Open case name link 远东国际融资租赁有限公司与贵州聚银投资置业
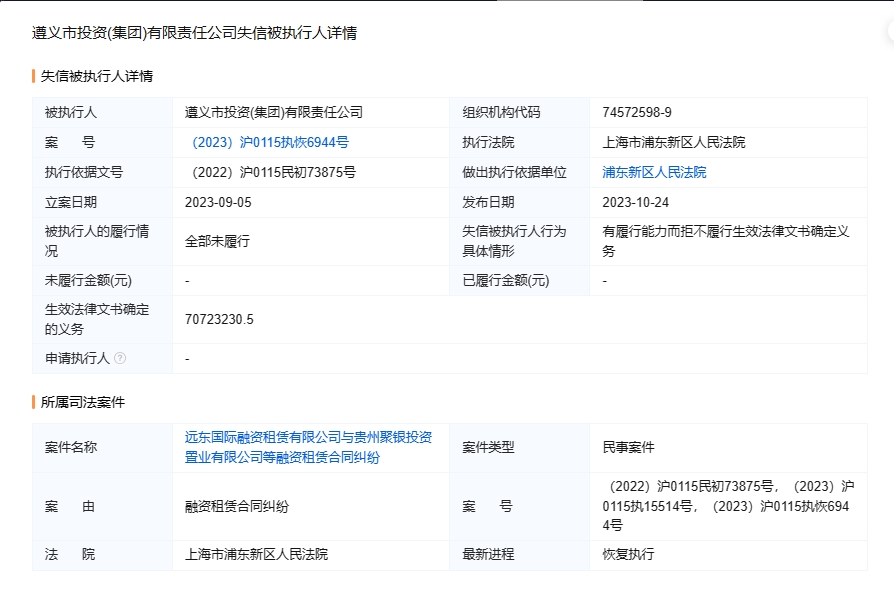894x594 pixels. coord(308,447)
